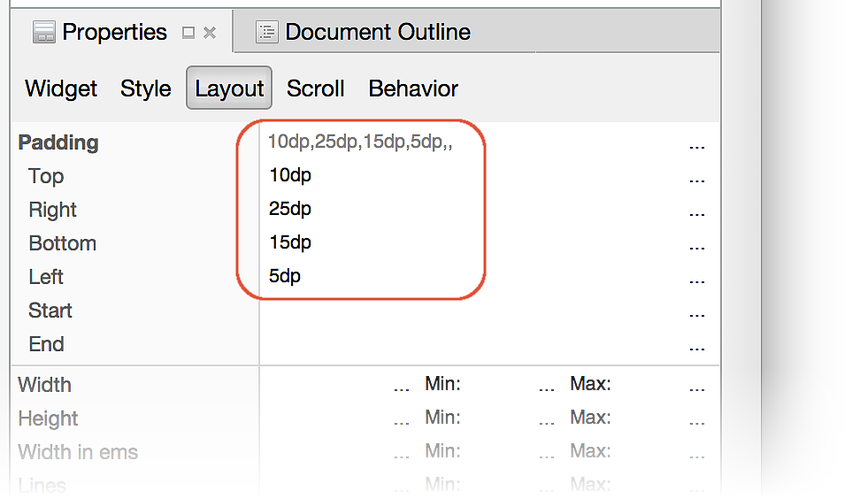
Task: Close the Properties panel tab
Action: point(210,32)
